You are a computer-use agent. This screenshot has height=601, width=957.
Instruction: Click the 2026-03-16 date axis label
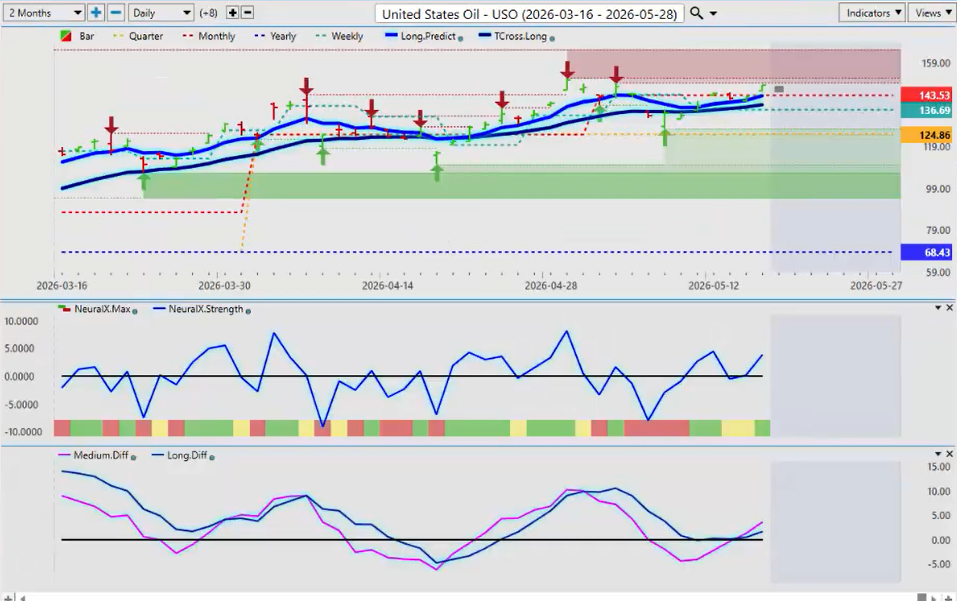(62, 286)
